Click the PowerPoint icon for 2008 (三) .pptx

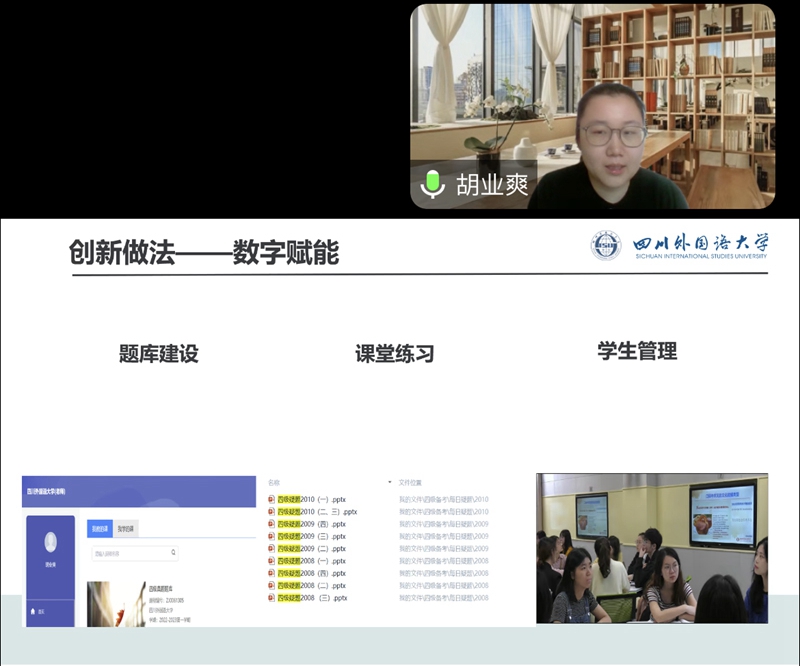(x=271, y=598)
